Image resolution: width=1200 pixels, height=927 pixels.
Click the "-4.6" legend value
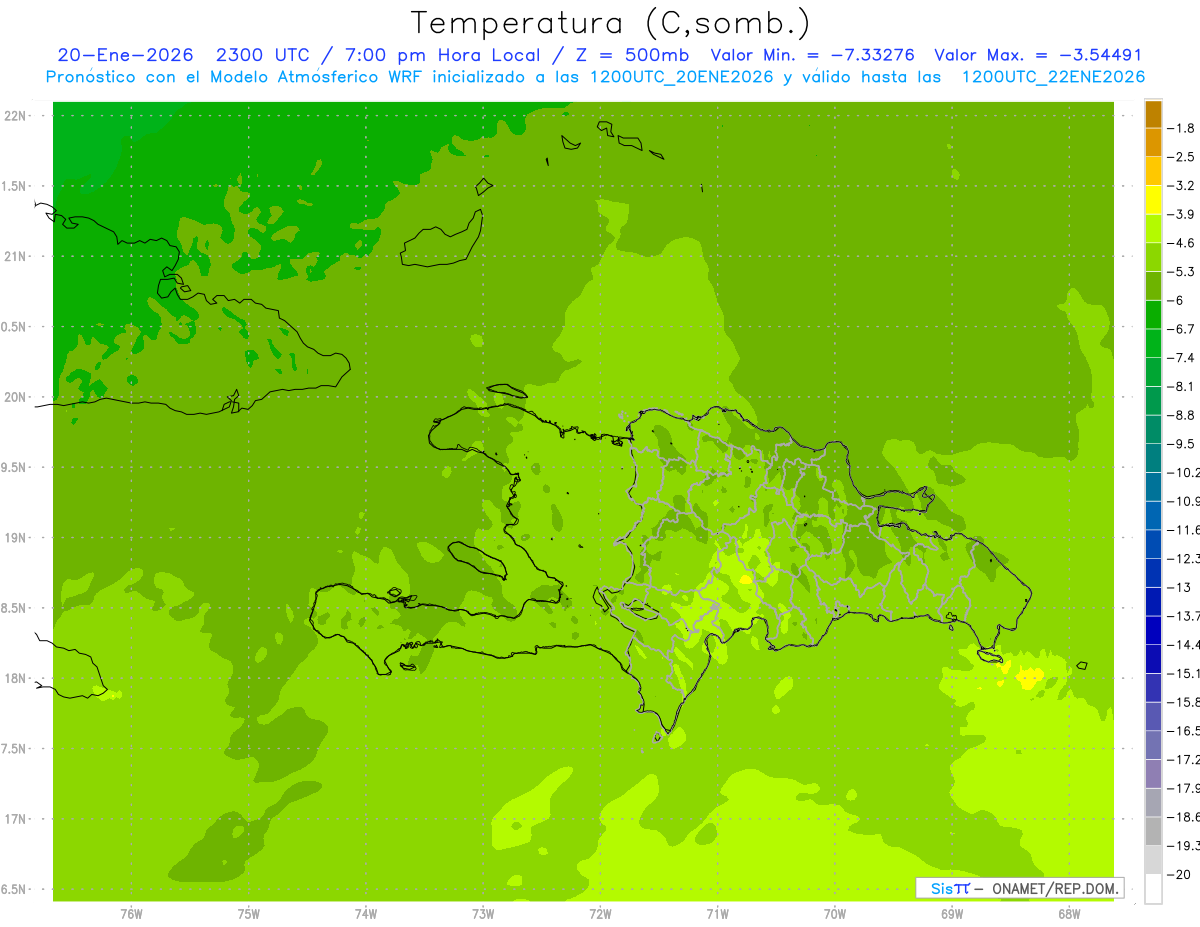point(1183,243)
